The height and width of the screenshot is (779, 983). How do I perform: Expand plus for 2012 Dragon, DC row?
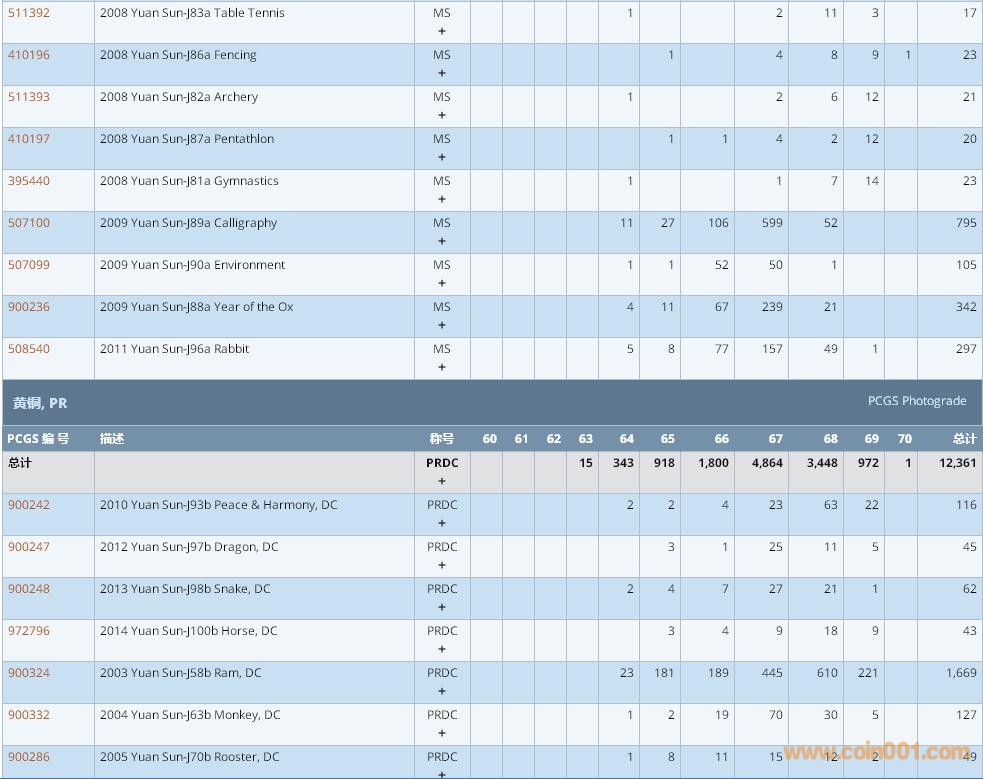pos(442,565)
